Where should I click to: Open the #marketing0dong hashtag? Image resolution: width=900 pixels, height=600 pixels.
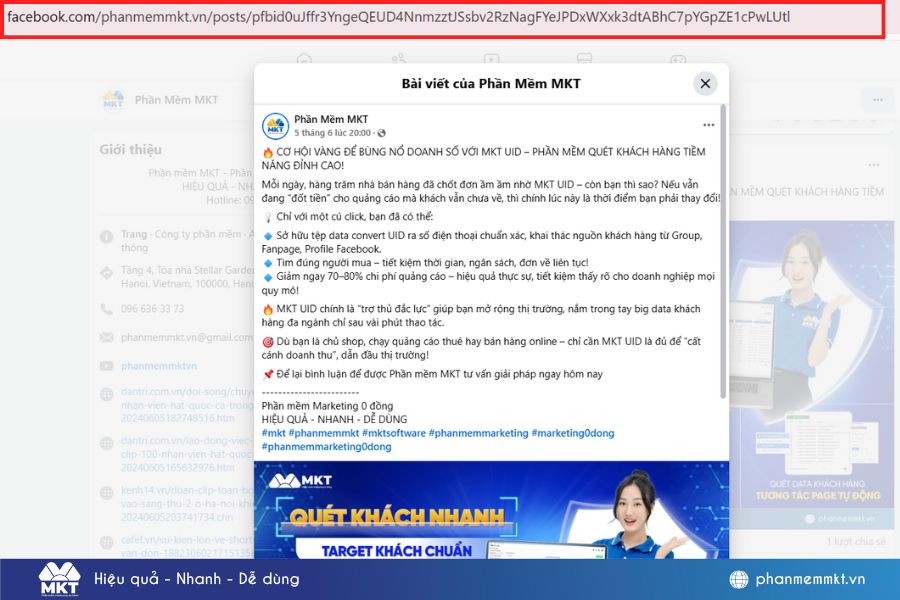(x=573, y=433)
